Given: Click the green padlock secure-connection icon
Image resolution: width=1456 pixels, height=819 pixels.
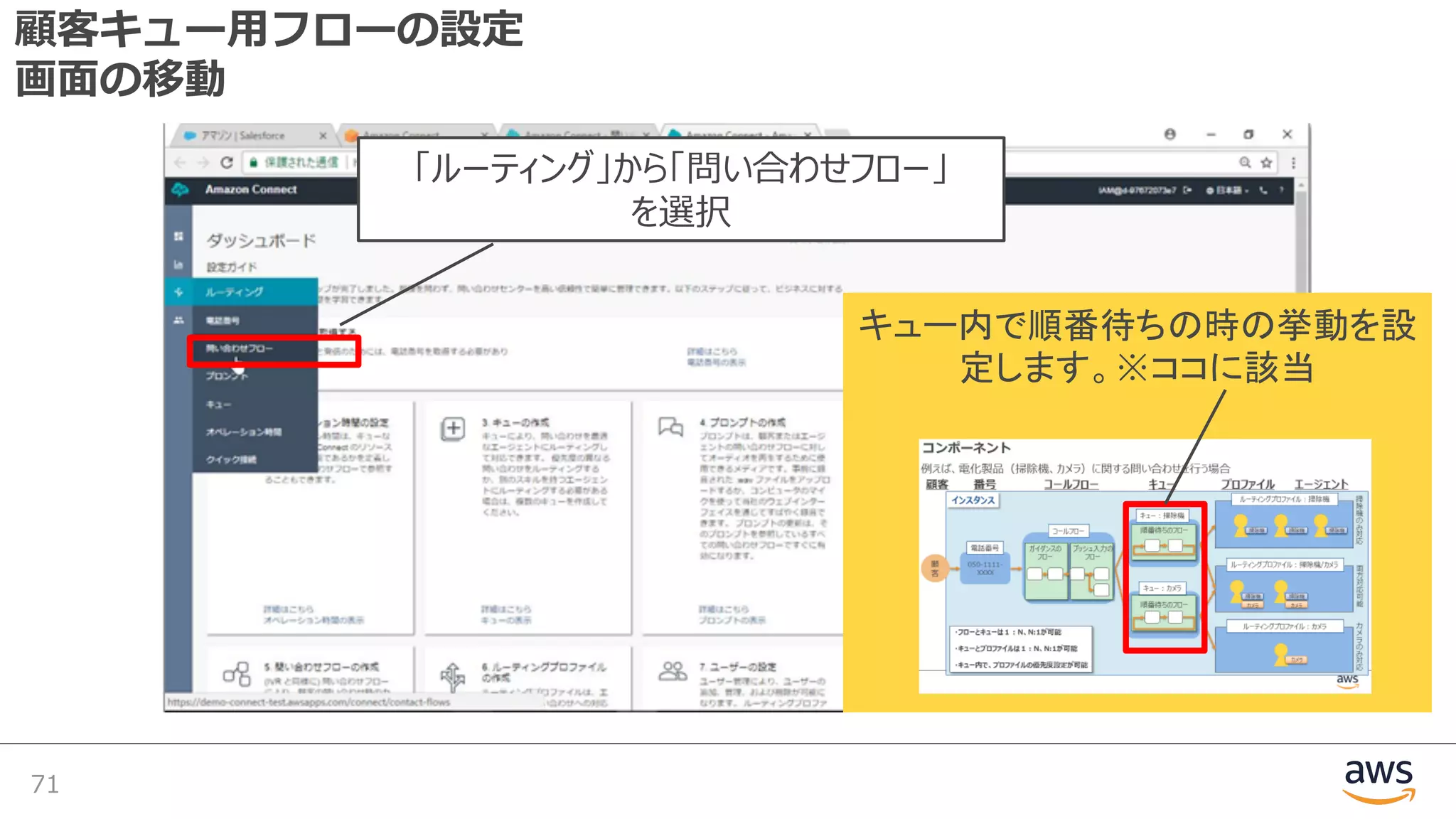Looking at the screenshot, I should (x=253, y=162).
